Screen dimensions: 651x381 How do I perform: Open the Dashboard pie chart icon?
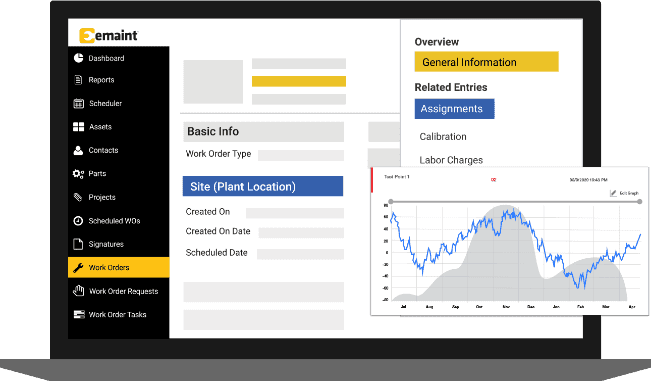pos(78,58)
